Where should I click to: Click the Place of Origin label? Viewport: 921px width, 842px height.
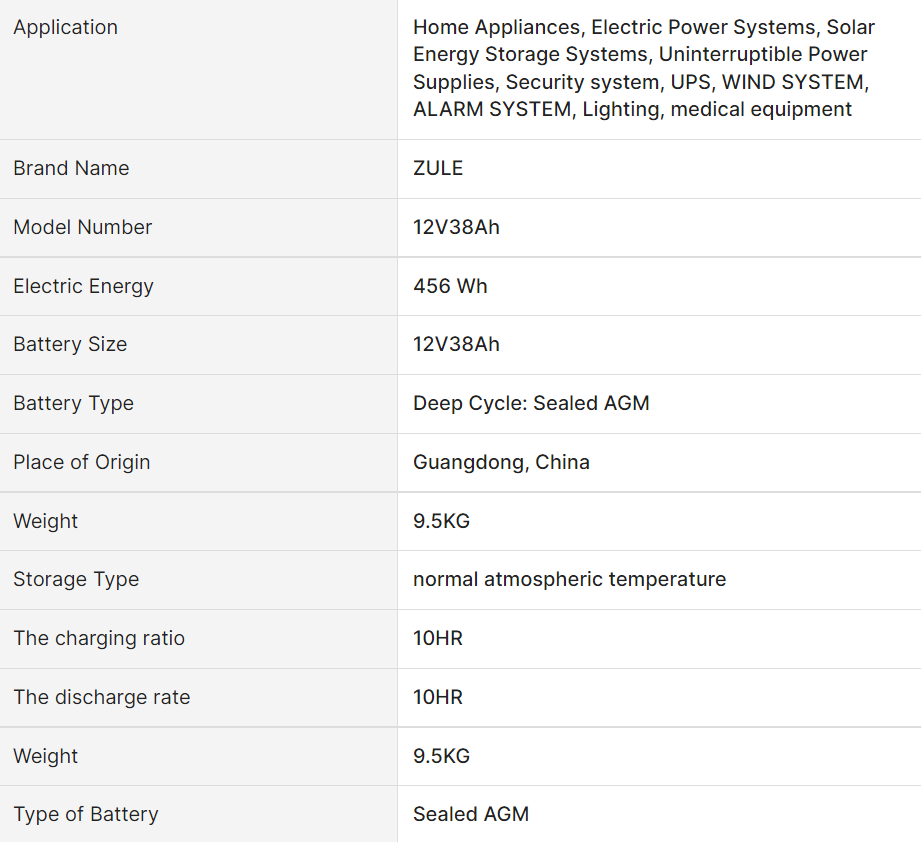(81, 462)
